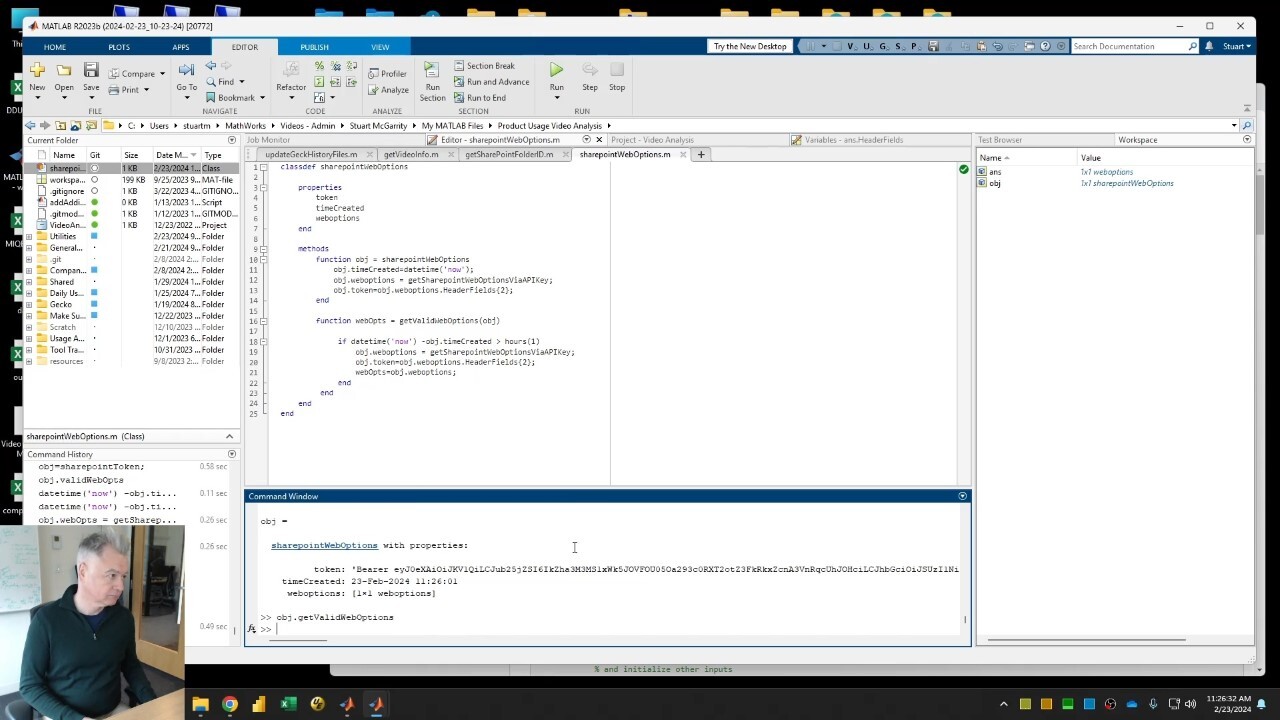
Task: Open the VIEW ribbon tab
Action: point(380,47)
